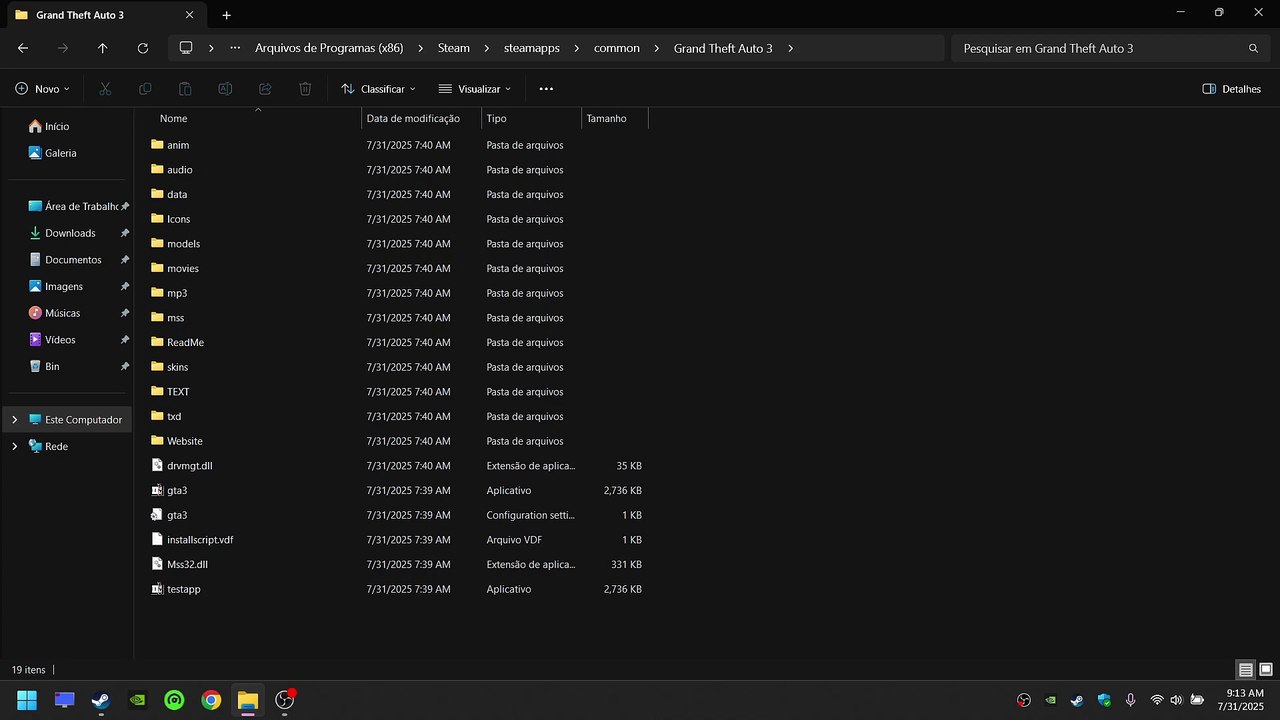Click the Paste clipboard icon
Image resolution: width=1280 pixels, height=720 pixels.
pyautogui.click(x=185, y=89)
